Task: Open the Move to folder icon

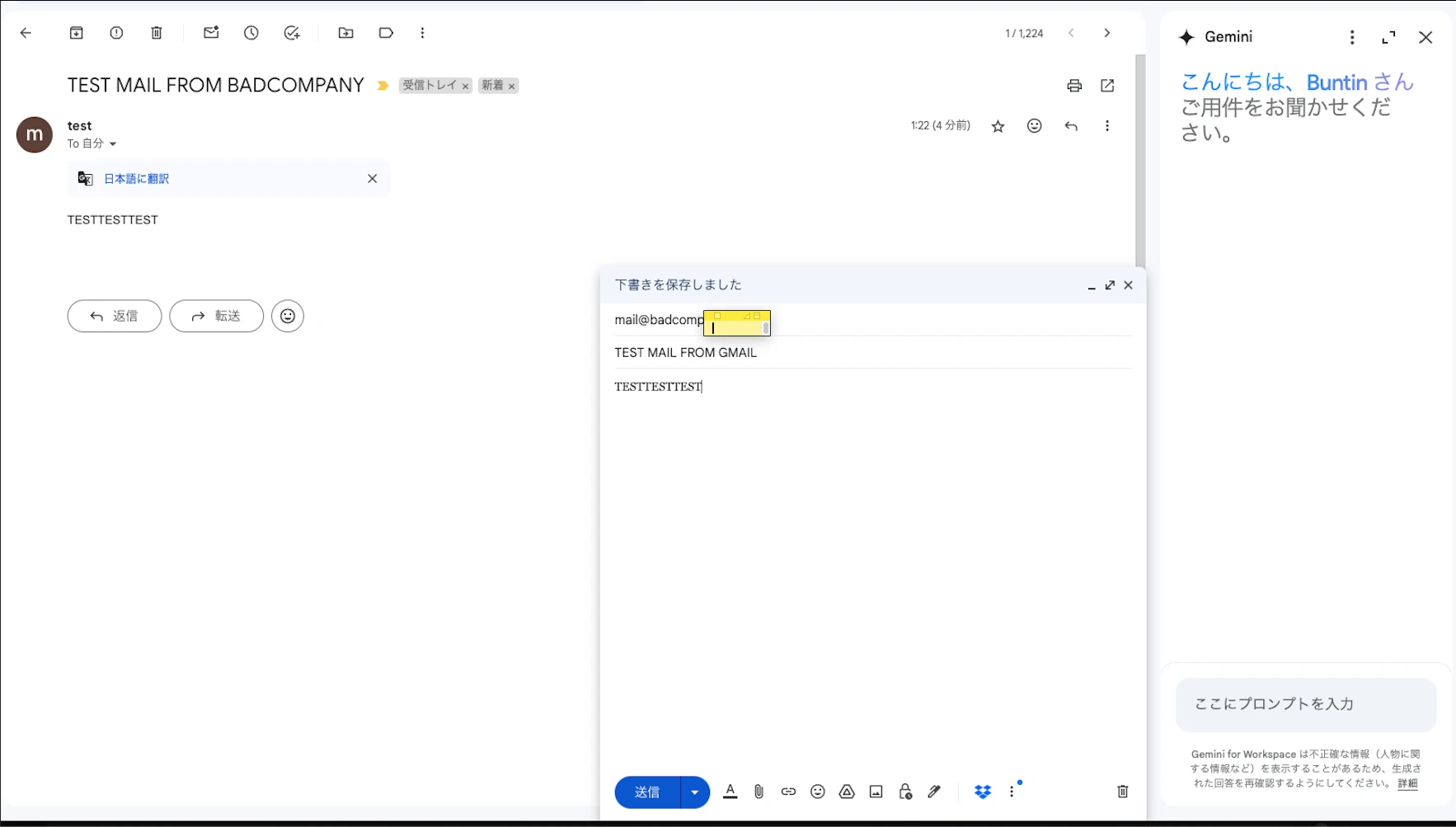Action: coord(345,33)
